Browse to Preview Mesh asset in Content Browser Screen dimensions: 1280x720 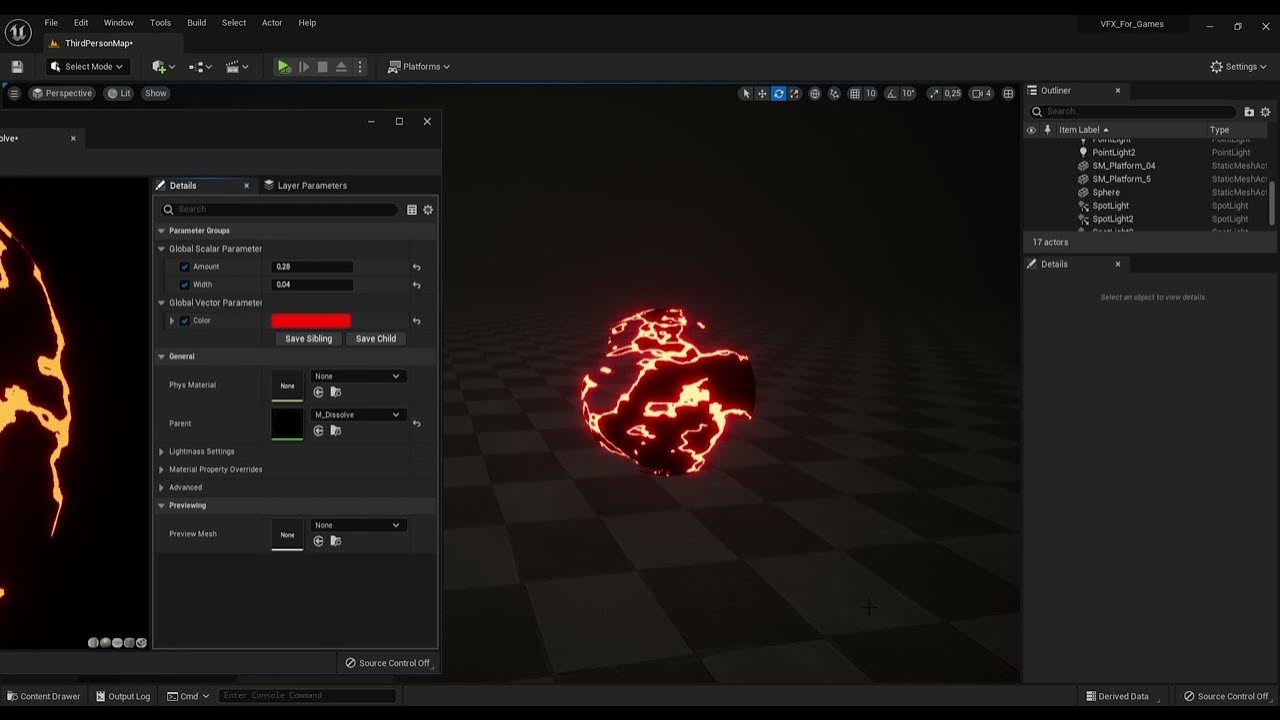[x=336, y=541]
